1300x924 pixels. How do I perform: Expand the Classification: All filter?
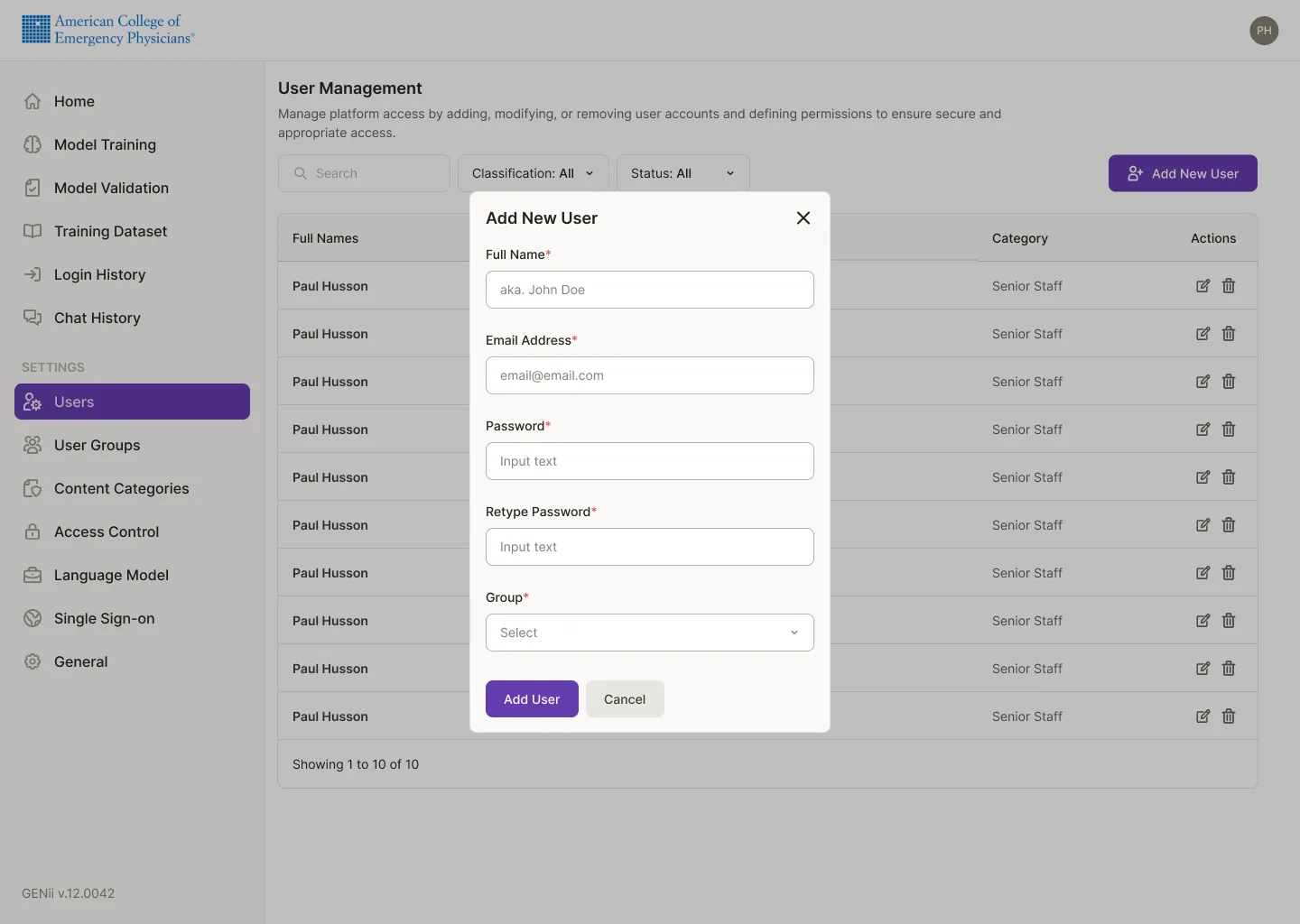click(534, 173)
